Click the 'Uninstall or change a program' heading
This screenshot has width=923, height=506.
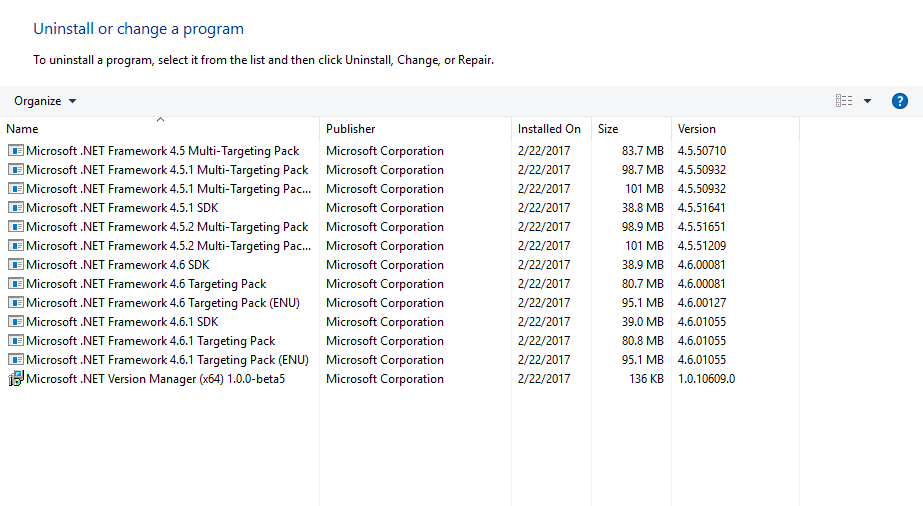[138, 29]
